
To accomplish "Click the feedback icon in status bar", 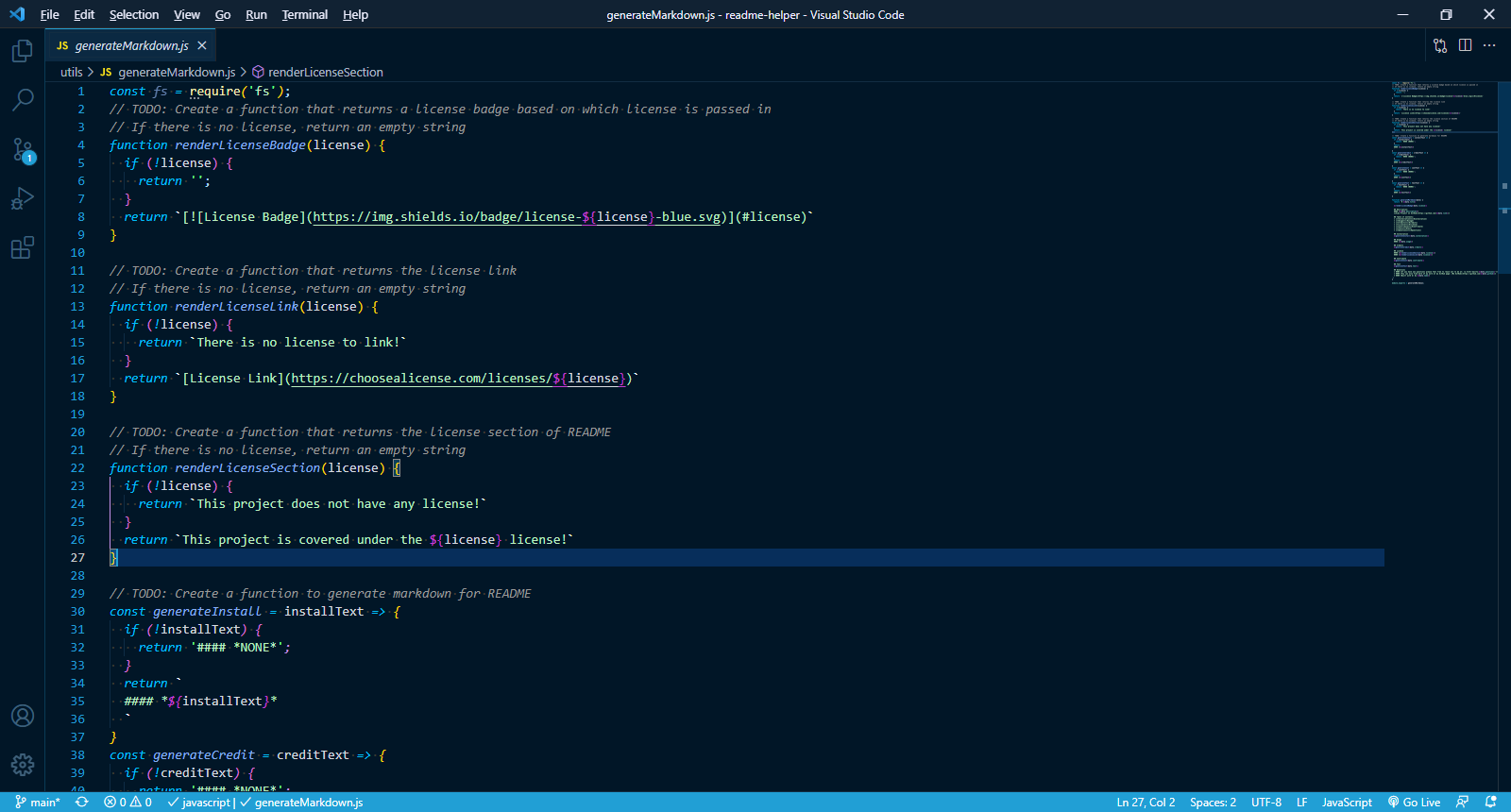I will click(x=1463, y=803).
